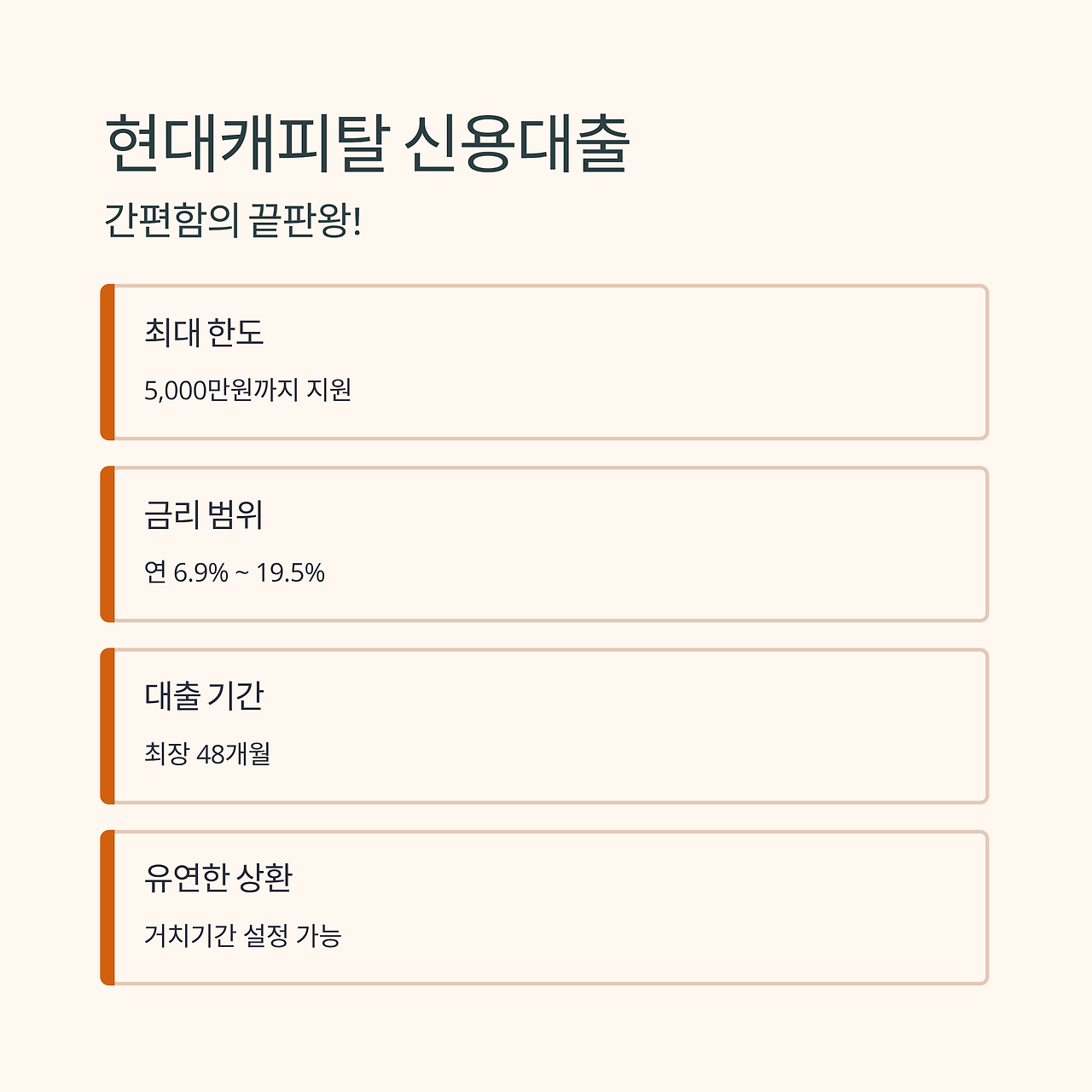Click the 19.5% maximum rate value
Screen dimensions: 1092x1092
pyautogui.click(x=290, y=572)
